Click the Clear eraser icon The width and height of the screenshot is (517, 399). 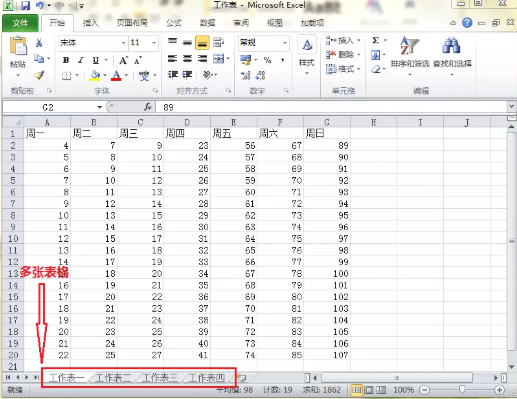(x=376, y=69)
